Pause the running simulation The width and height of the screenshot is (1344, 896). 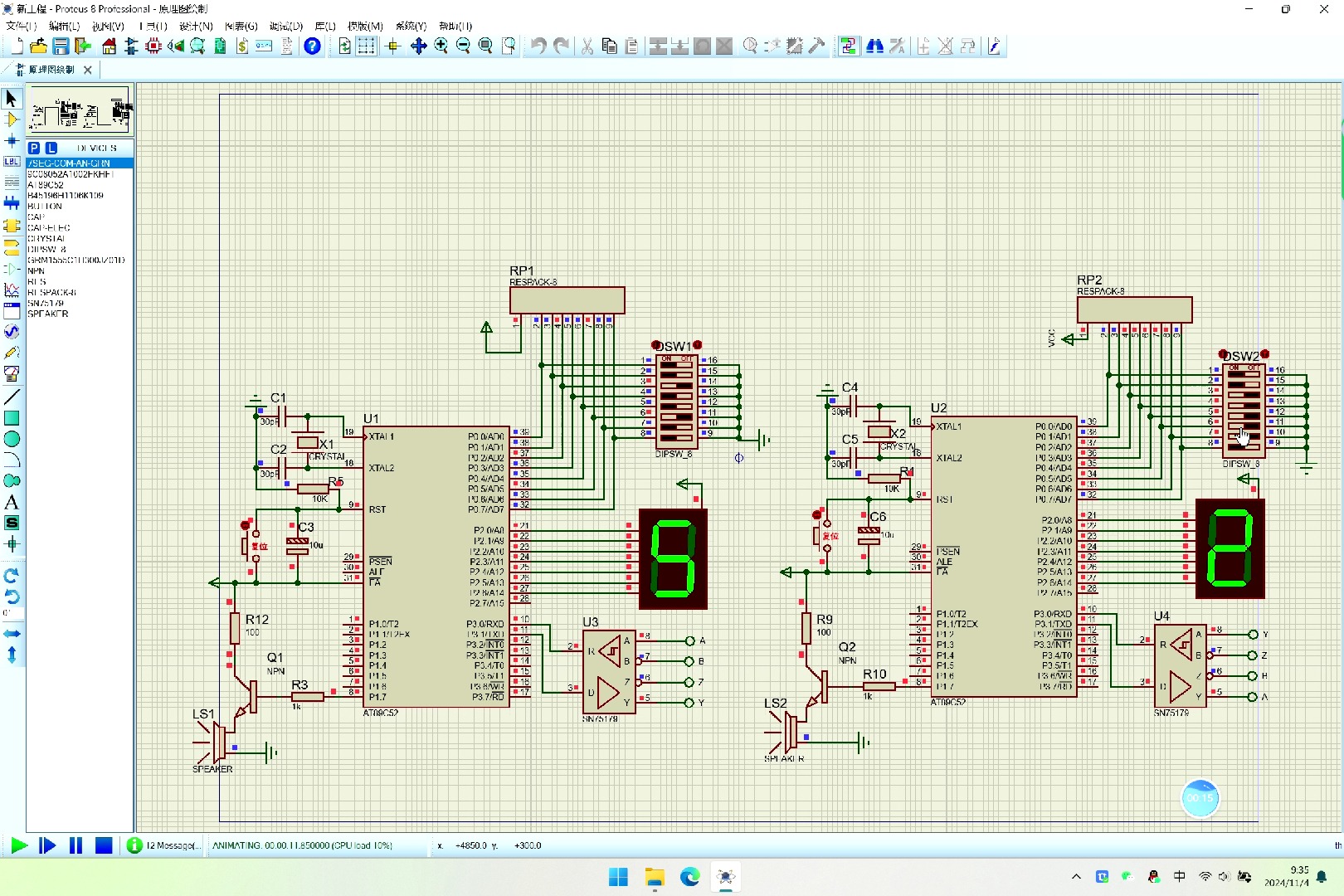point(75,845)
